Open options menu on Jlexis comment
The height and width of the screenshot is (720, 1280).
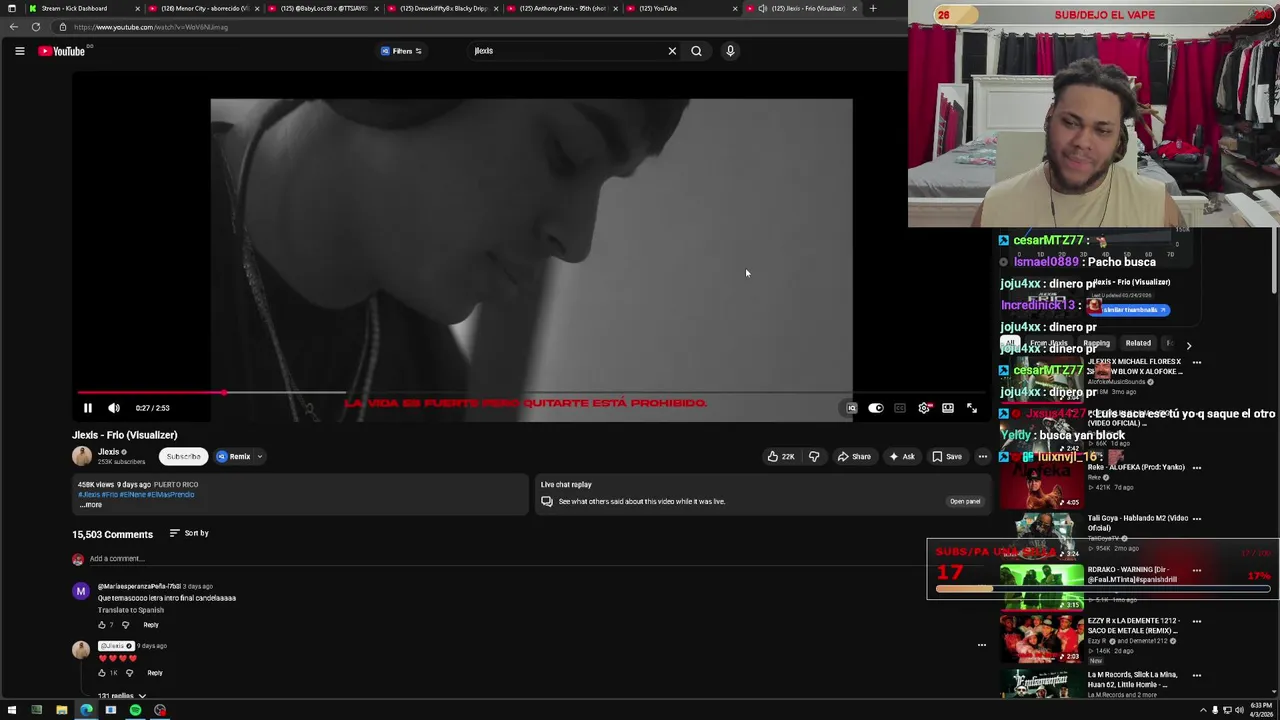982,645
